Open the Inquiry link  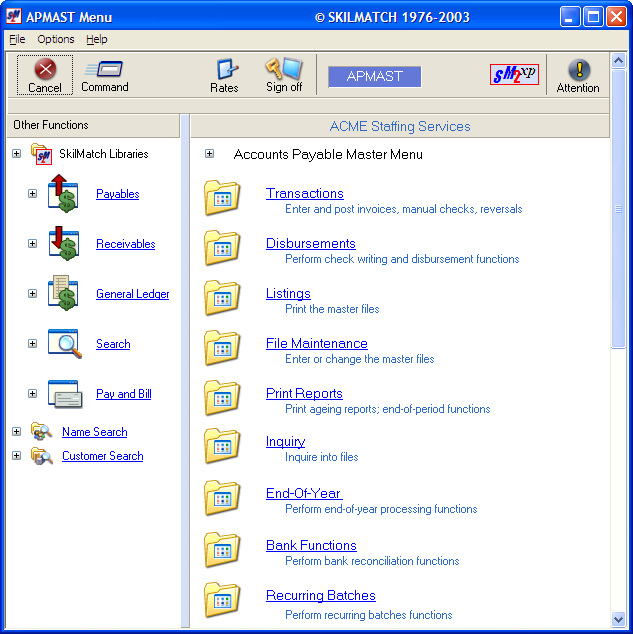point(285,442)
